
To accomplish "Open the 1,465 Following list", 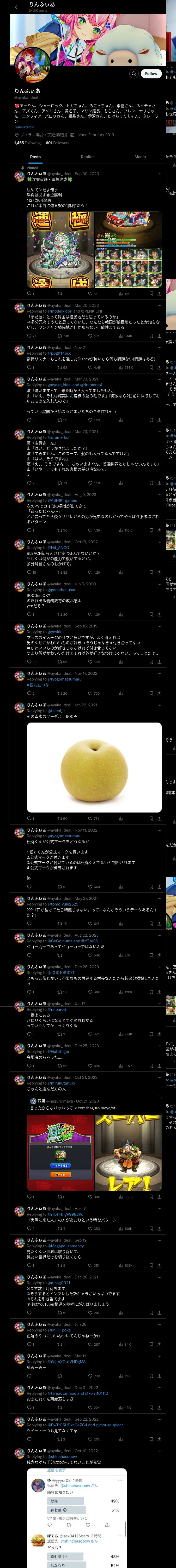I will [27, 143].
